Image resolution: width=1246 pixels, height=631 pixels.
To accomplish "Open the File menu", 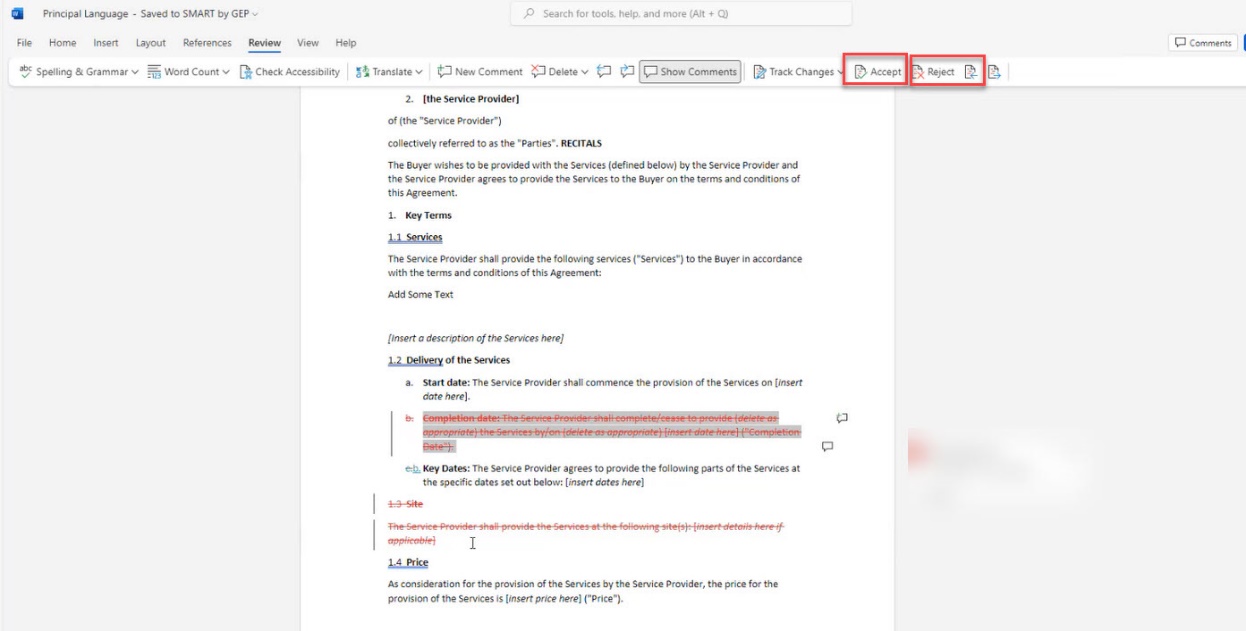I will point(25,43).
